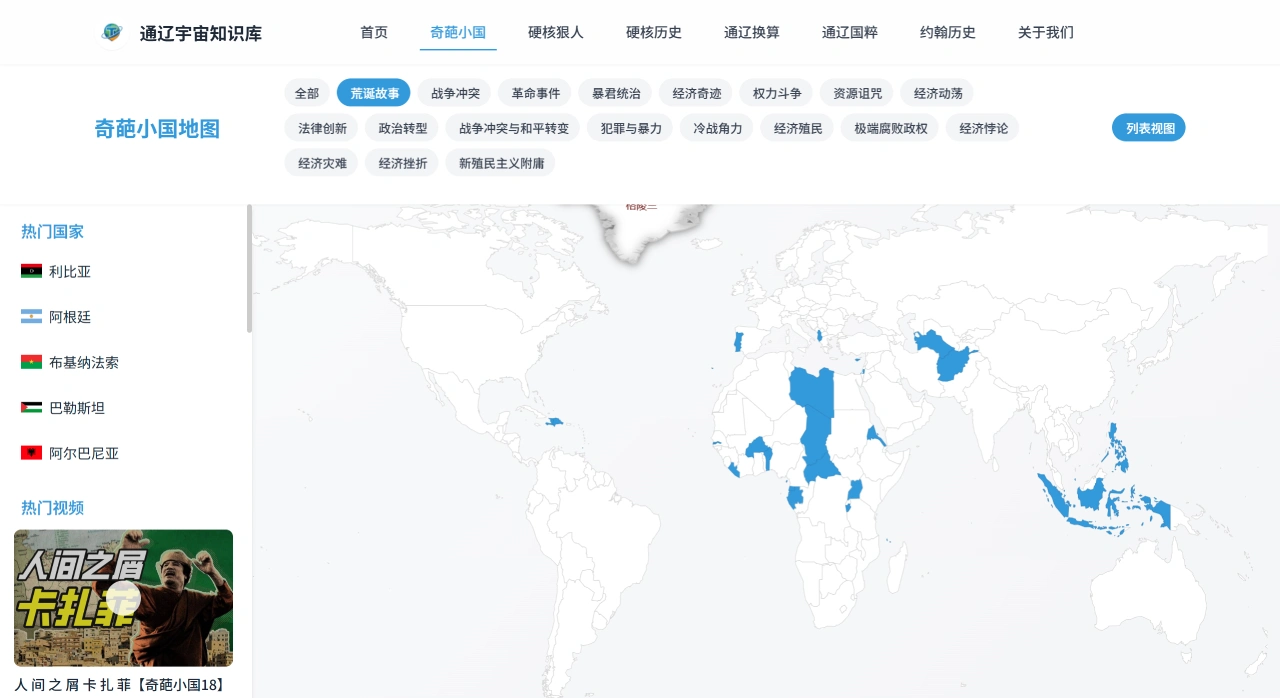
Task: Click Indonesia highlighted on the map
Action: [x=1092, y=496]
